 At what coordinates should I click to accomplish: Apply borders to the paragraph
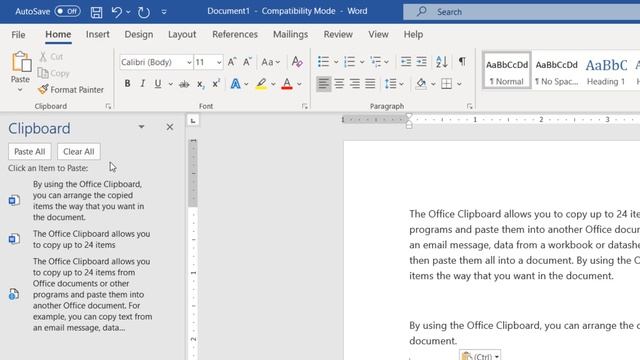[x=447, y=84]
